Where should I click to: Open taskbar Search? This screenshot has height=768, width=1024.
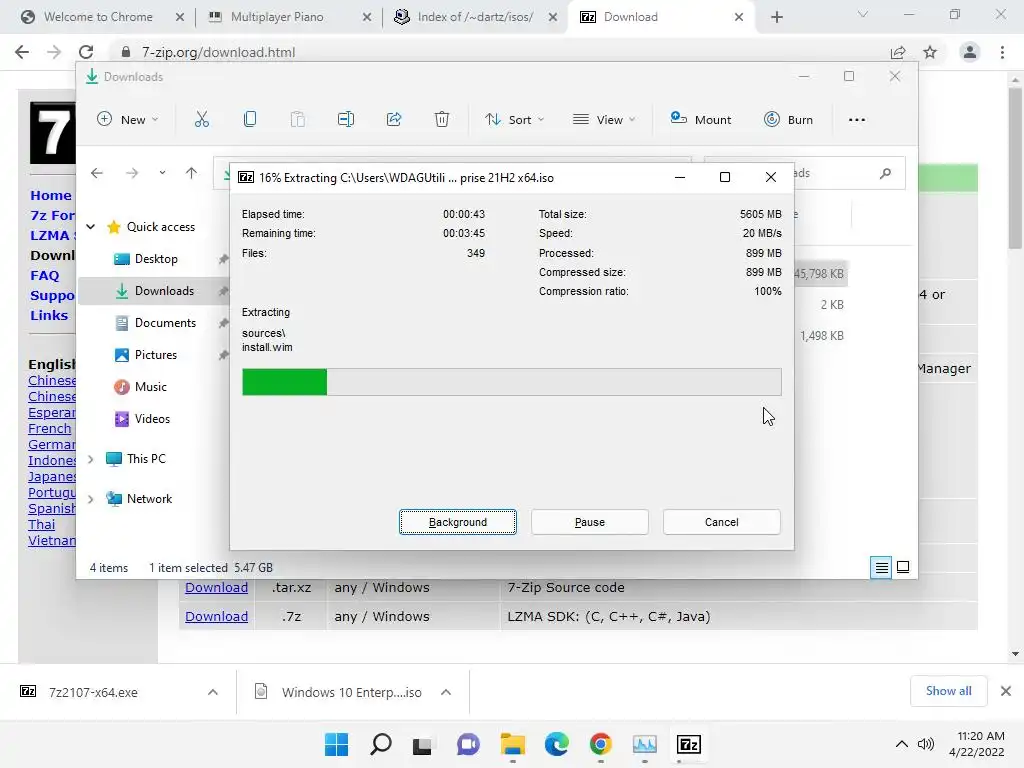[x=381, y=744]
